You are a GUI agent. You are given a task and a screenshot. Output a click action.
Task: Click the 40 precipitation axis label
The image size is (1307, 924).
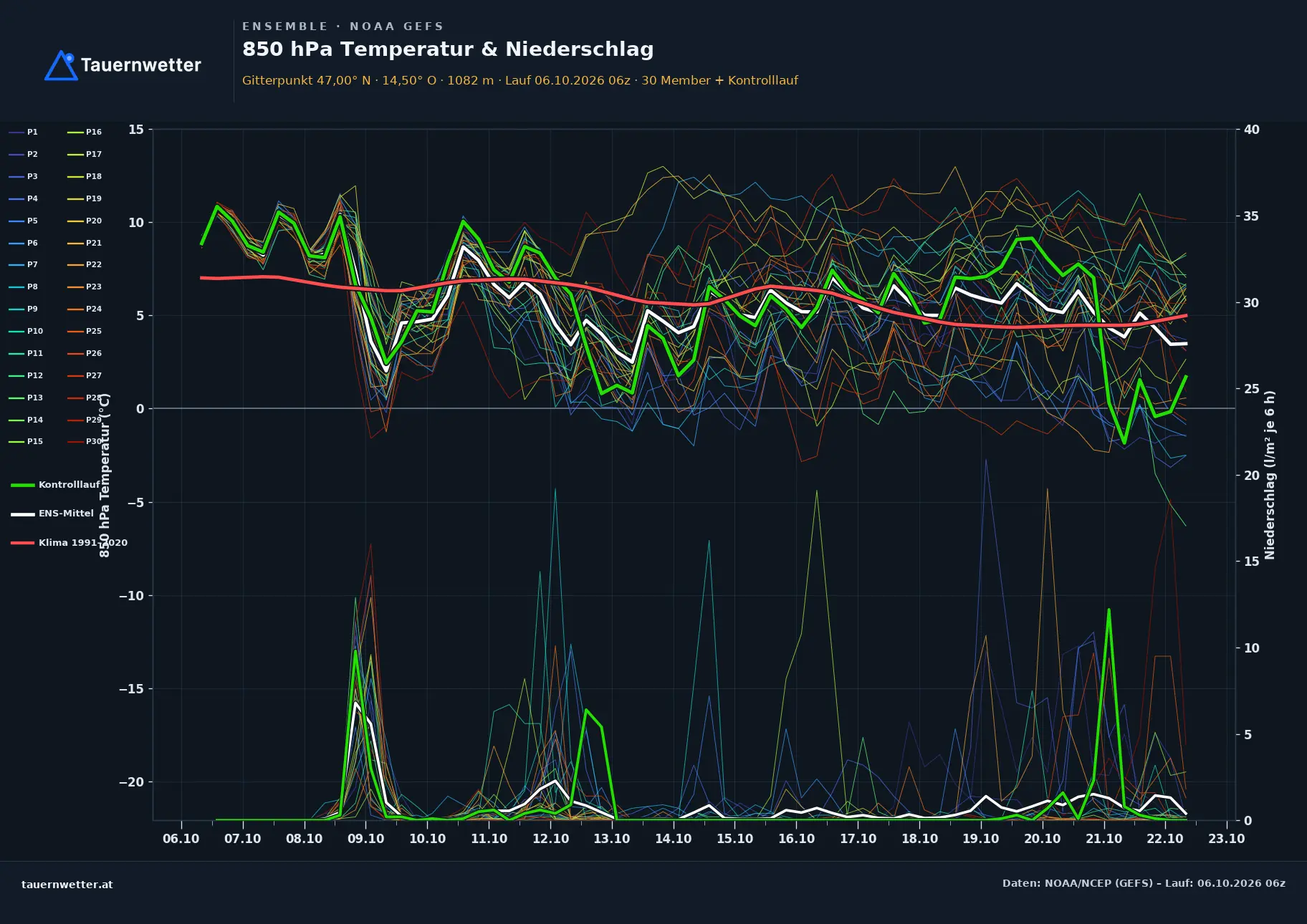(x=1252, y=130)
